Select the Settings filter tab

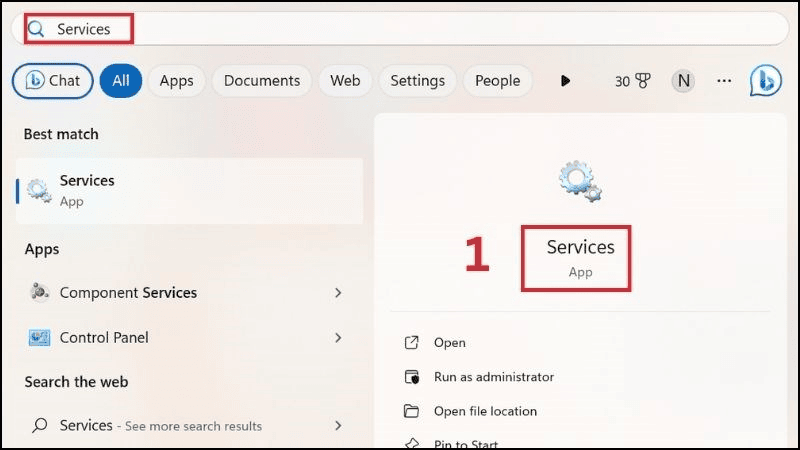coord(417,81)
